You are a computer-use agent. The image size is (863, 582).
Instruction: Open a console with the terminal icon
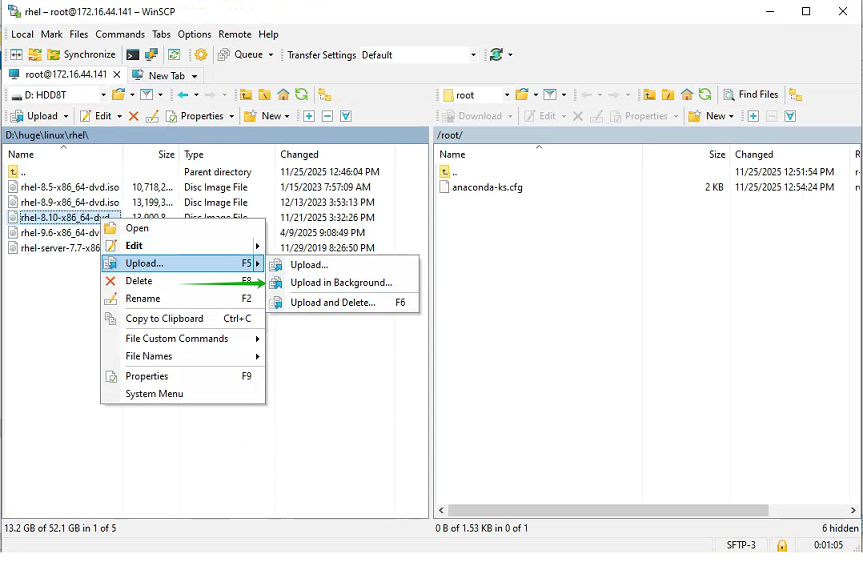click(130, 54)
